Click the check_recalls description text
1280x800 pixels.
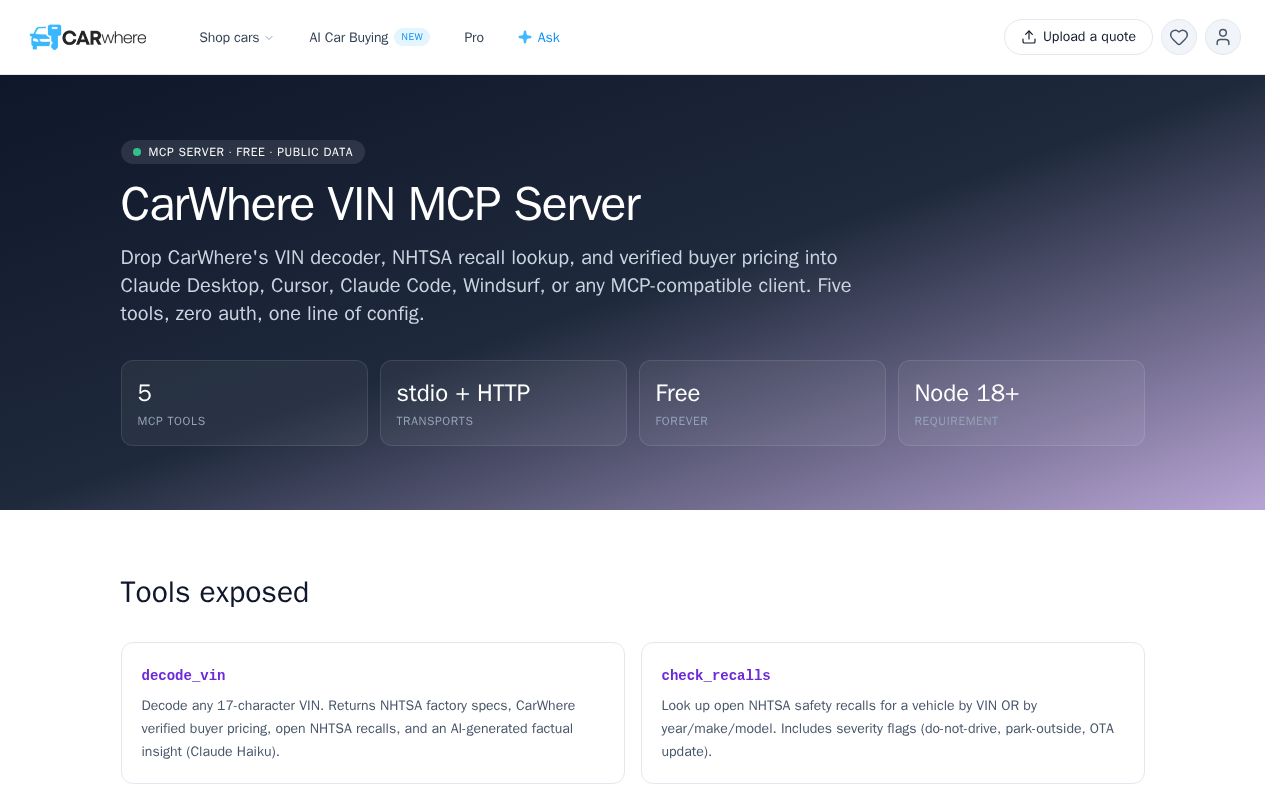888,728
